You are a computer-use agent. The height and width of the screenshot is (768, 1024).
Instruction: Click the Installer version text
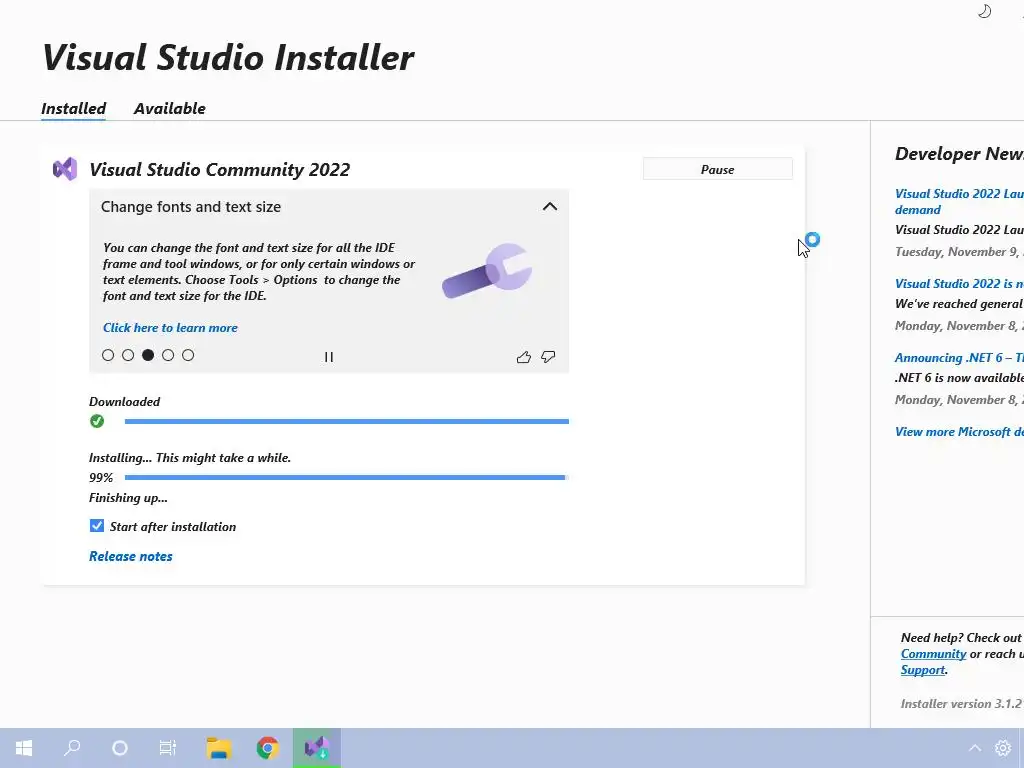click(961, 704)
